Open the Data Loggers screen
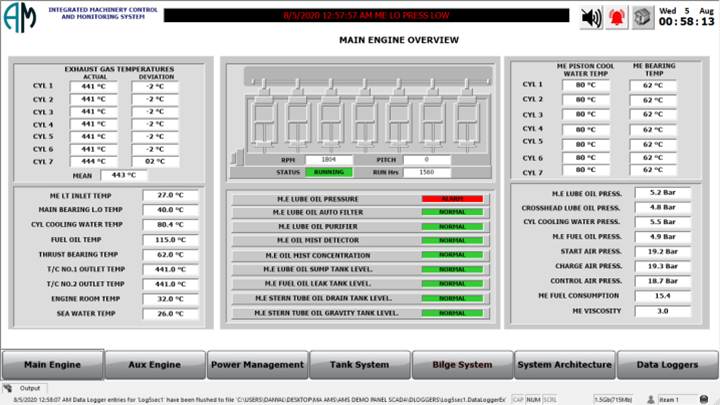Viewport: 720px width, 405px height. (666, 365)
